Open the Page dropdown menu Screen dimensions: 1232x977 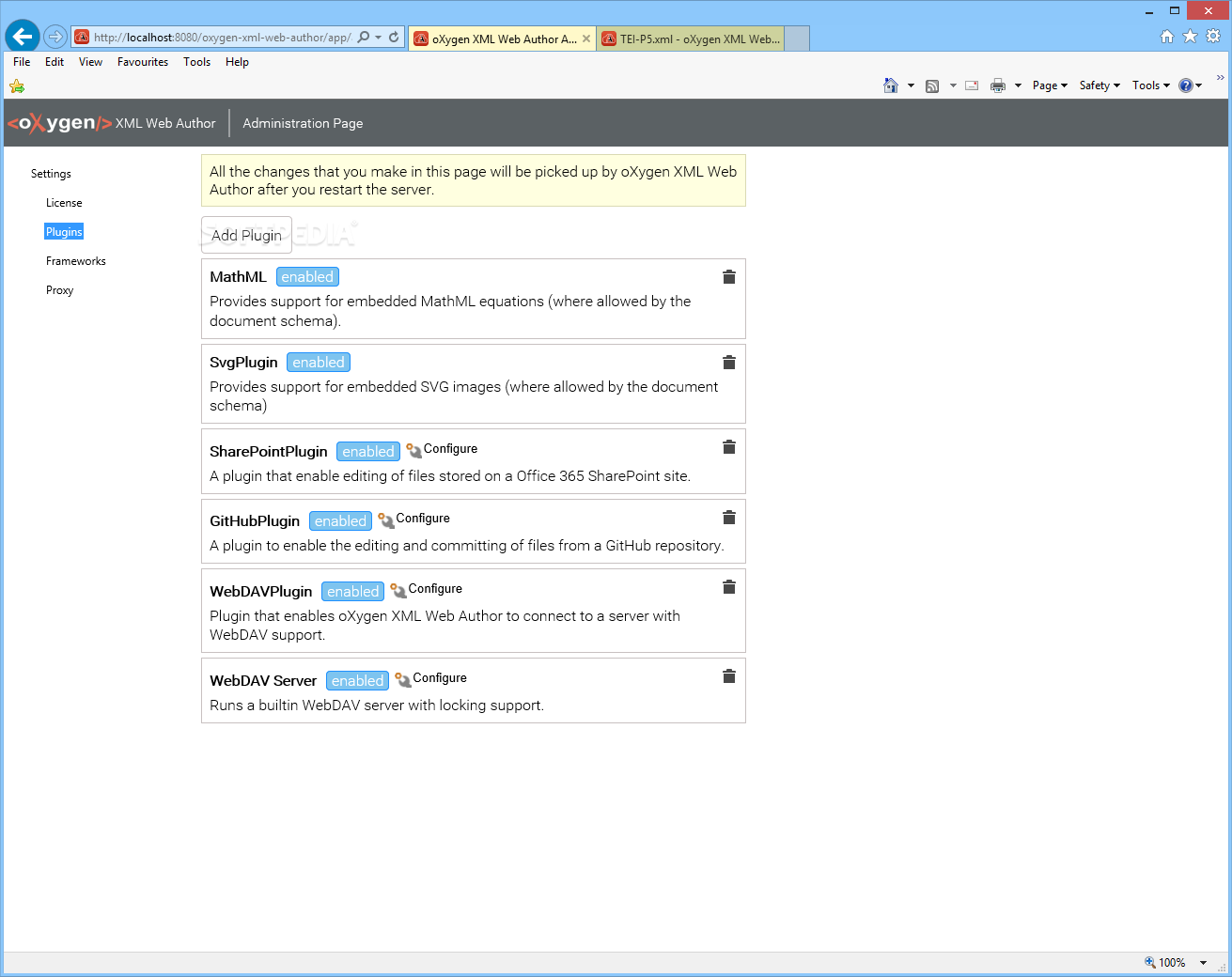tap(1050, 85)
